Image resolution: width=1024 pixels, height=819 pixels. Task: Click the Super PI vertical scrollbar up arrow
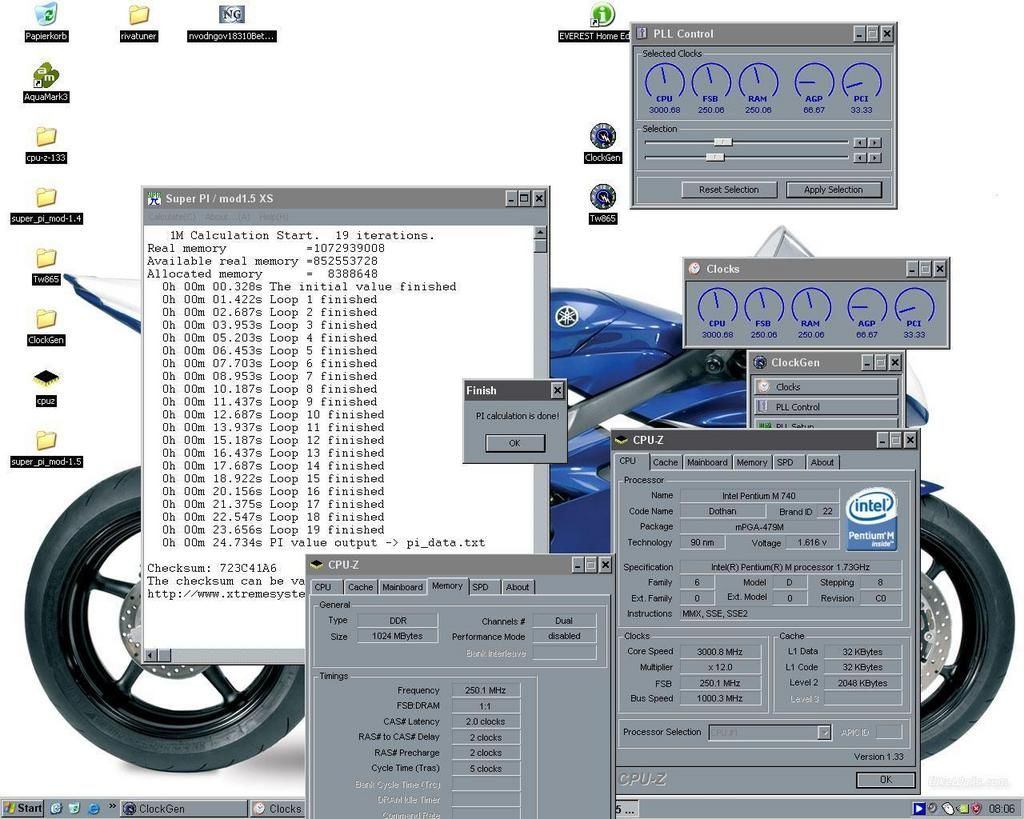(x=540, y=233)
